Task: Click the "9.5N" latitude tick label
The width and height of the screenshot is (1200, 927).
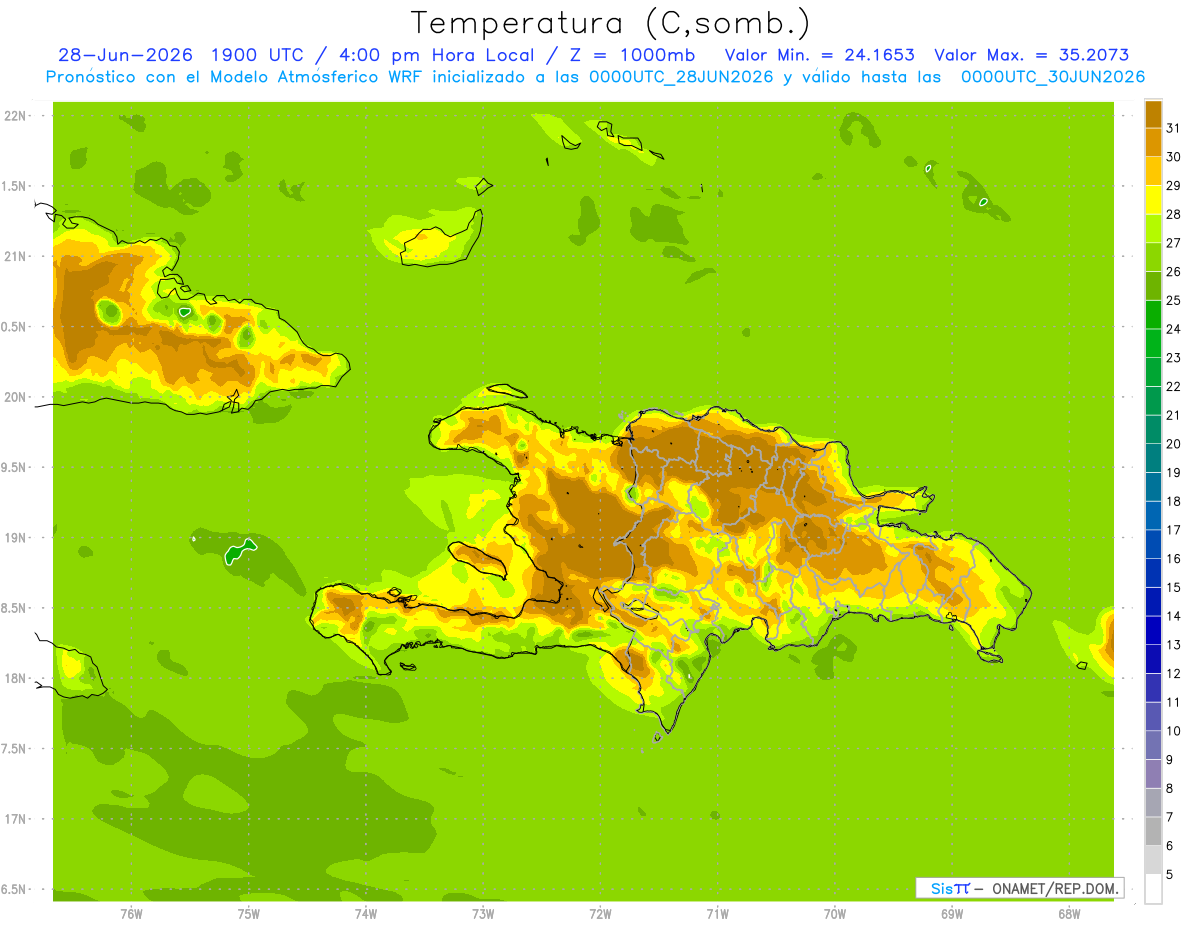Action: click(15, 468)
